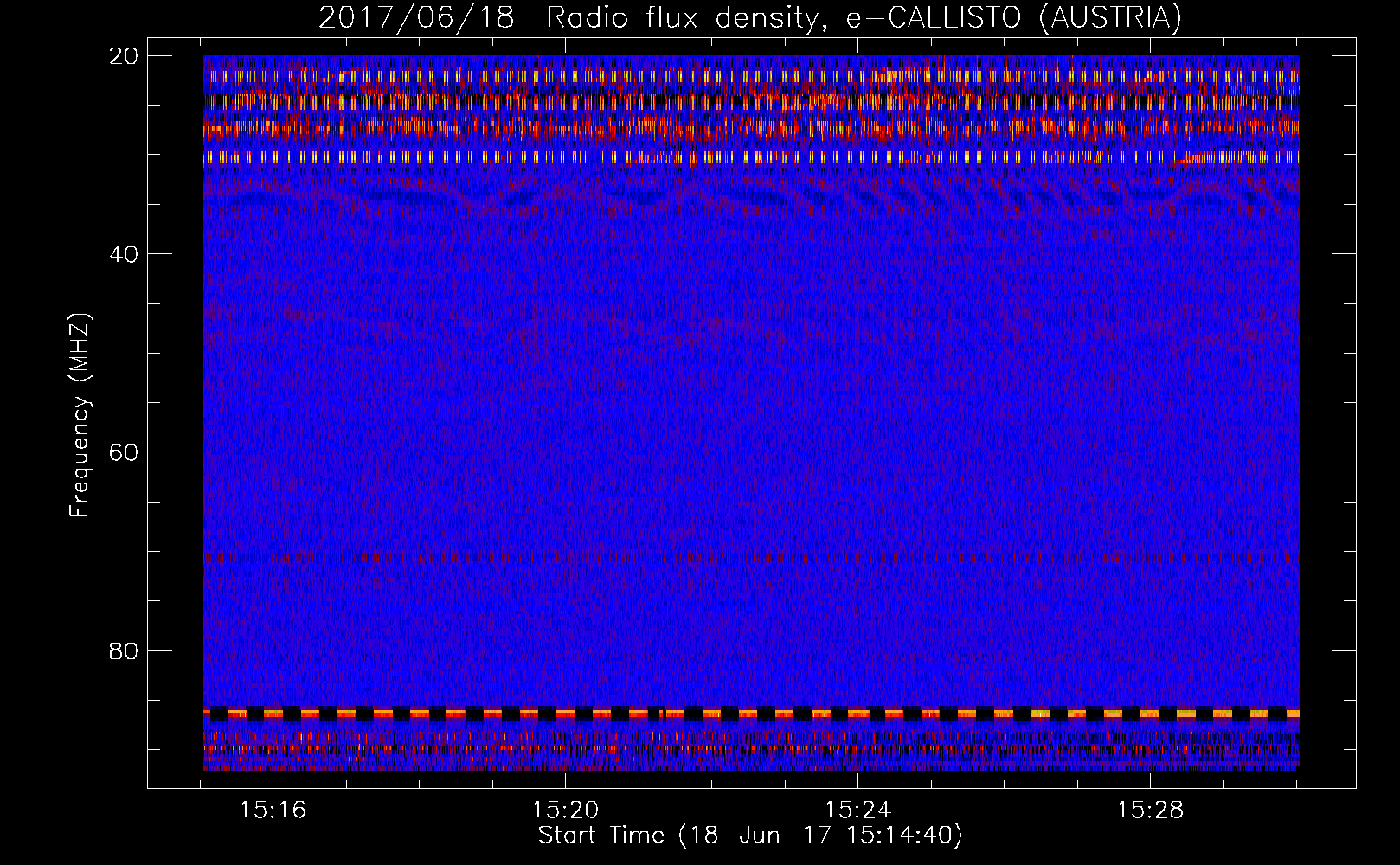
Task: Click the '60' frequency tick label
Action: [124, 452]
